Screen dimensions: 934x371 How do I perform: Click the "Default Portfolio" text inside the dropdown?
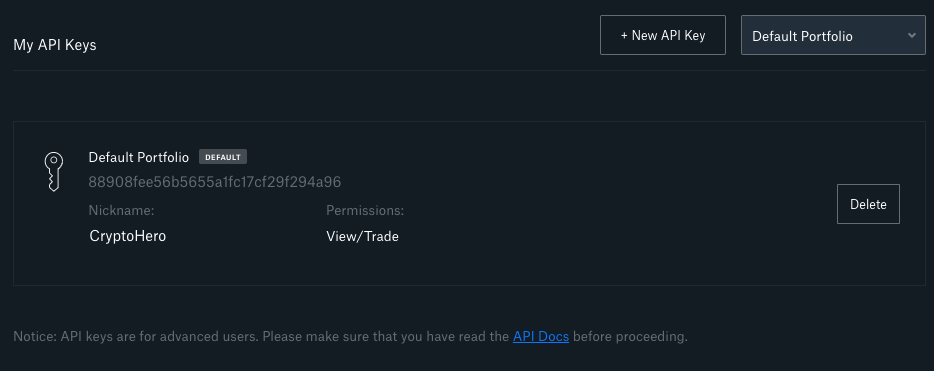pos(802,36)
